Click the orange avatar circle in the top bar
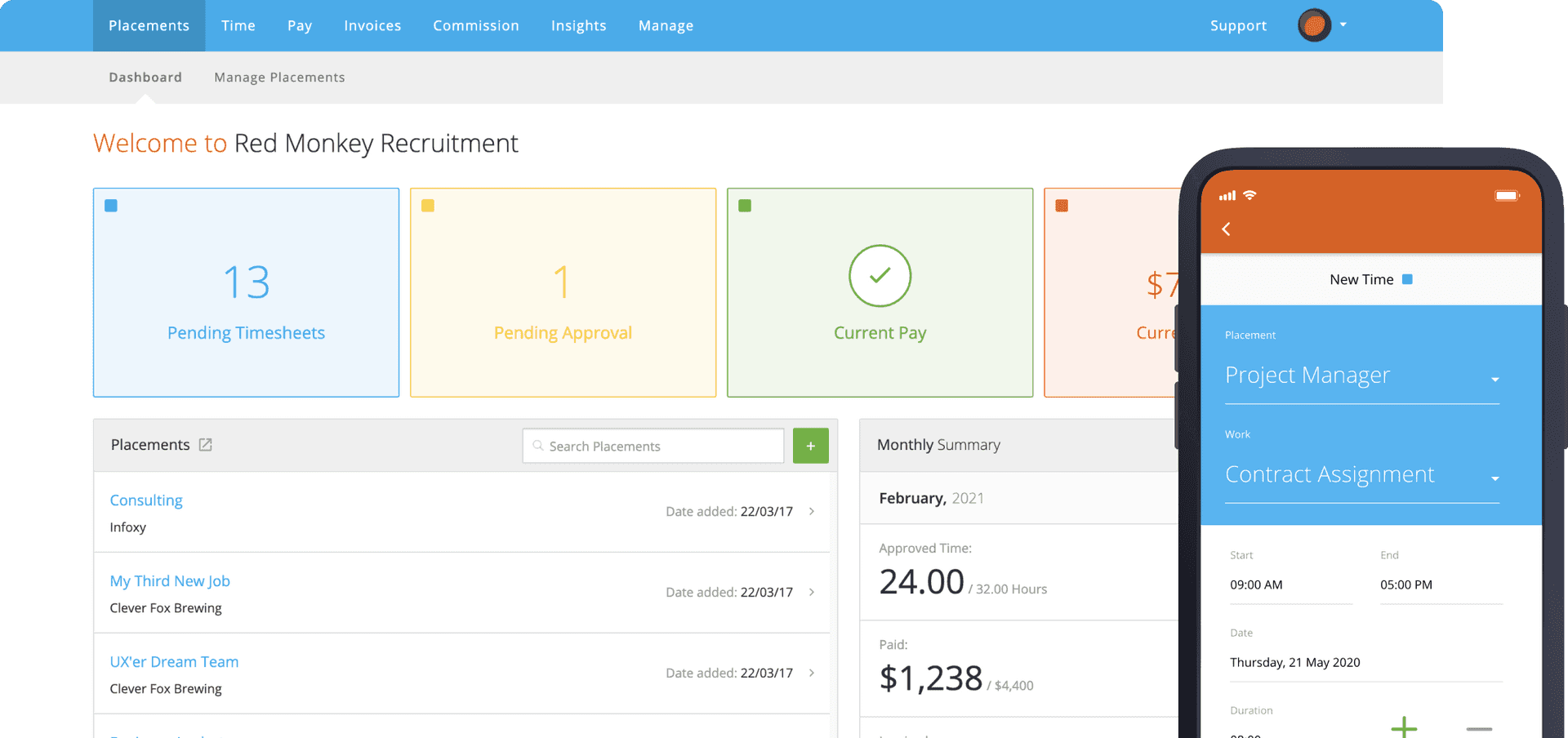Viewport: 1568px width, 738px height. 1313,25
